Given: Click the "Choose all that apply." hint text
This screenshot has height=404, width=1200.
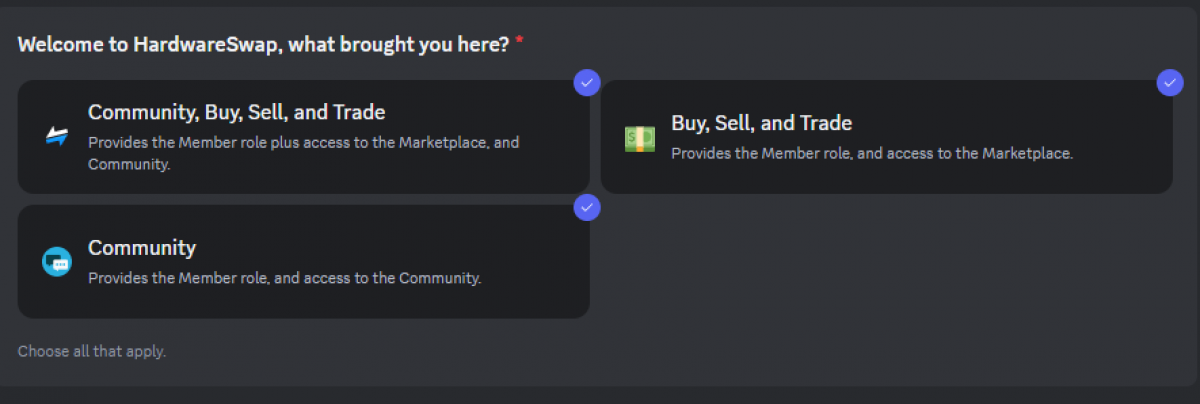Looking at the screenshot, I should coord(92,351).
